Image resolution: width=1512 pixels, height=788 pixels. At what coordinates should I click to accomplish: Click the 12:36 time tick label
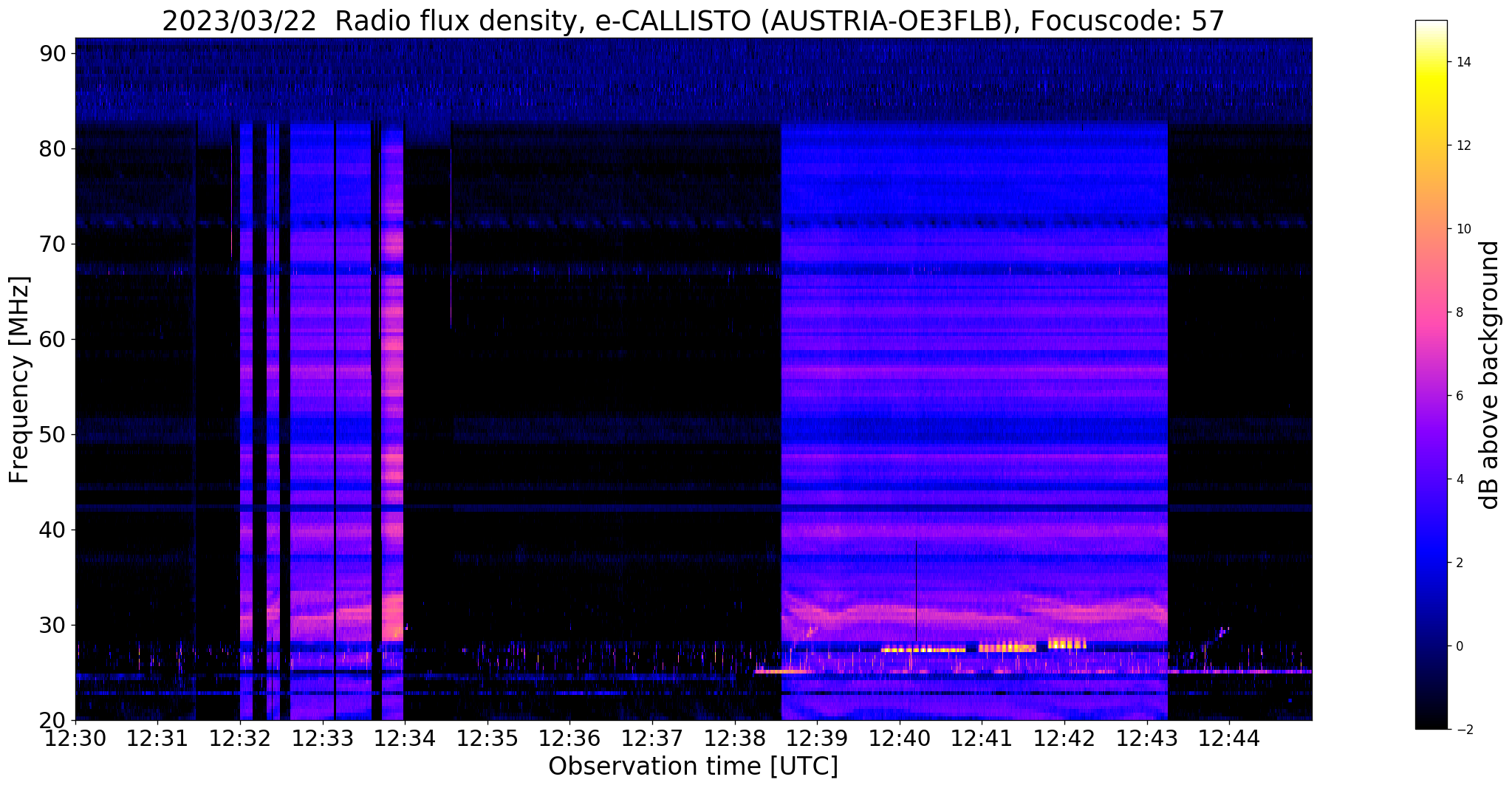click(569, 738)
